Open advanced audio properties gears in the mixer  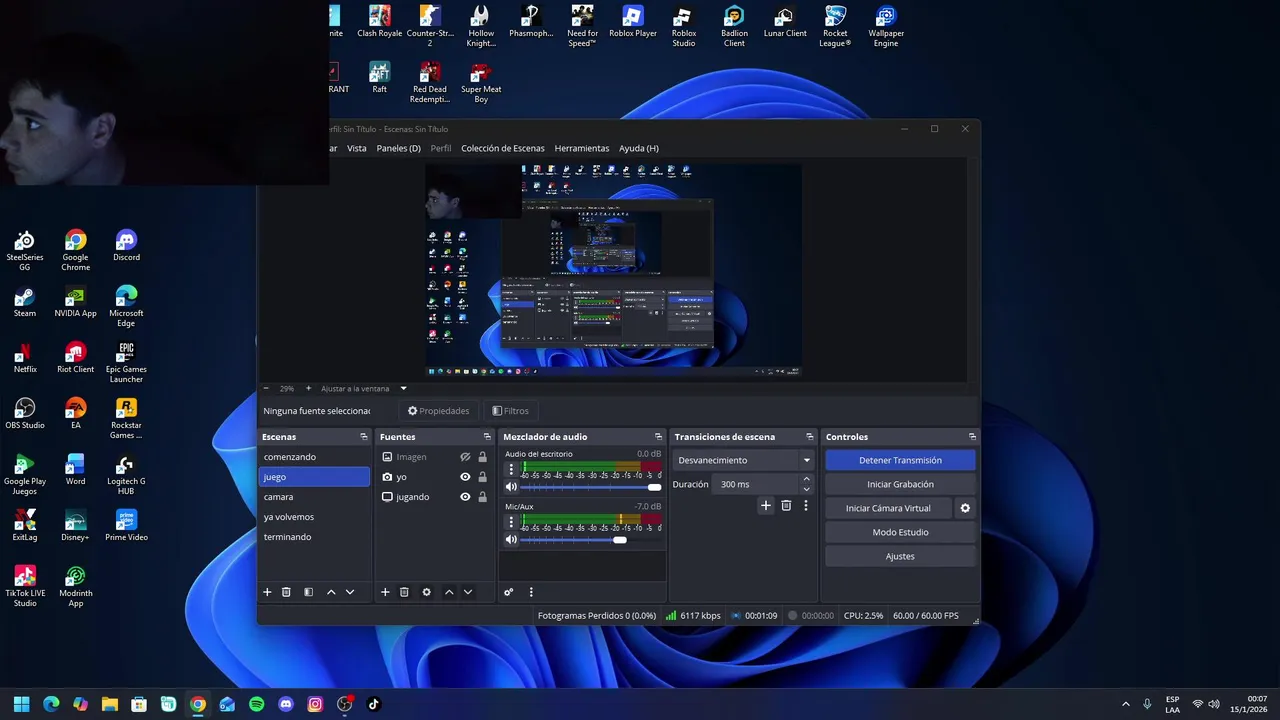click(x=509, y=592)
